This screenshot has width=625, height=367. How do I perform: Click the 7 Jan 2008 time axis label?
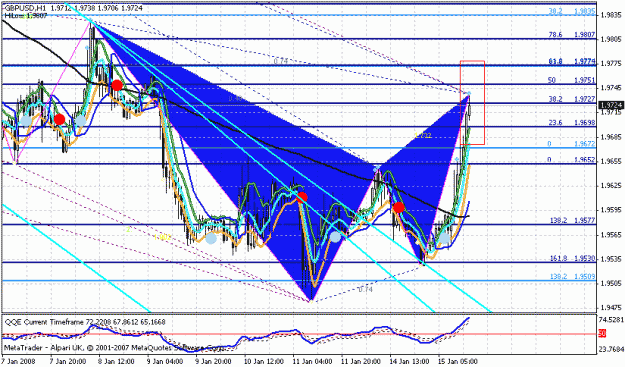(x=18, y=361)
